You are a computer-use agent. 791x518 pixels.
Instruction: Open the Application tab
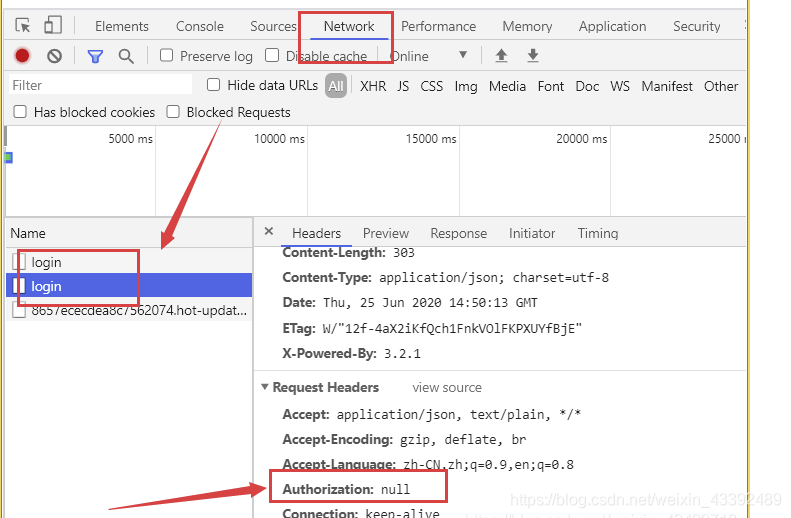[612, 26]
